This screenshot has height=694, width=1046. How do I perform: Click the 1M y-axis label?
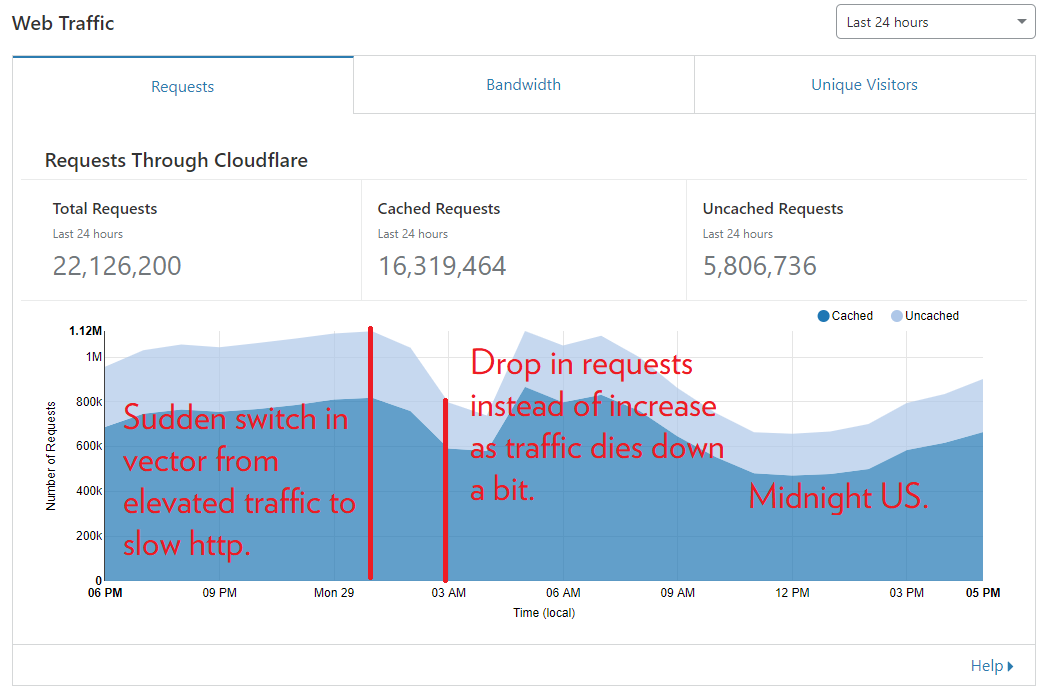point(94,357)
